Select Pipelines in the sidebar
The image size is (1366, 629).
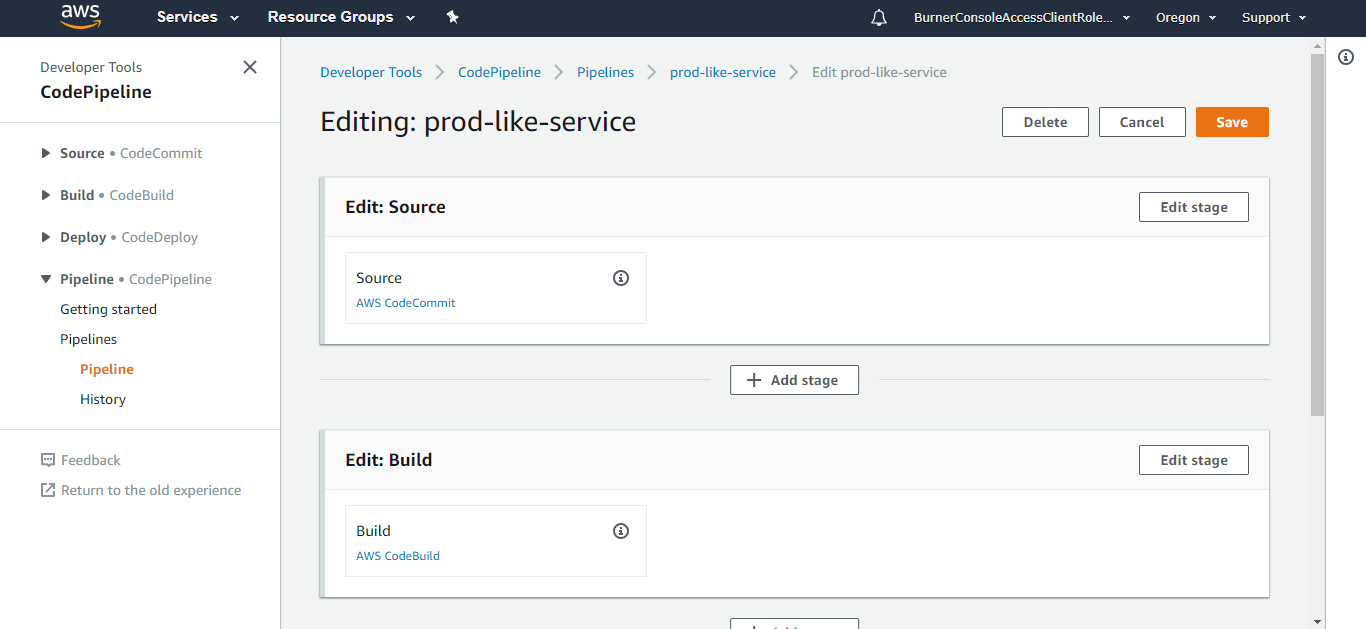click(88, 339)
